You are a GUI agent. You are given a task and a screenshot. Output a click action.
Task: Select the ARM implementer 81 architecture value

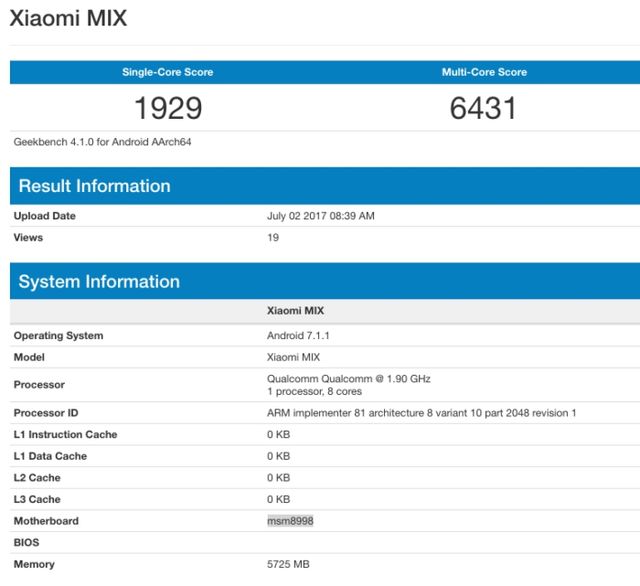422,413
